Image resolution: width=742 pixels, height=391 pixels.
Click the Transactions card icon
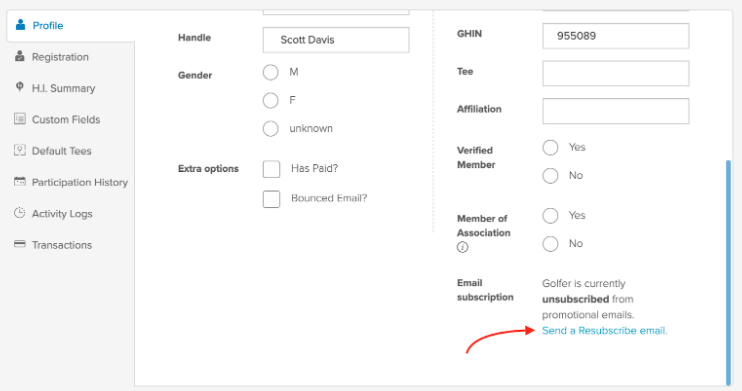(x=20, y=244)
